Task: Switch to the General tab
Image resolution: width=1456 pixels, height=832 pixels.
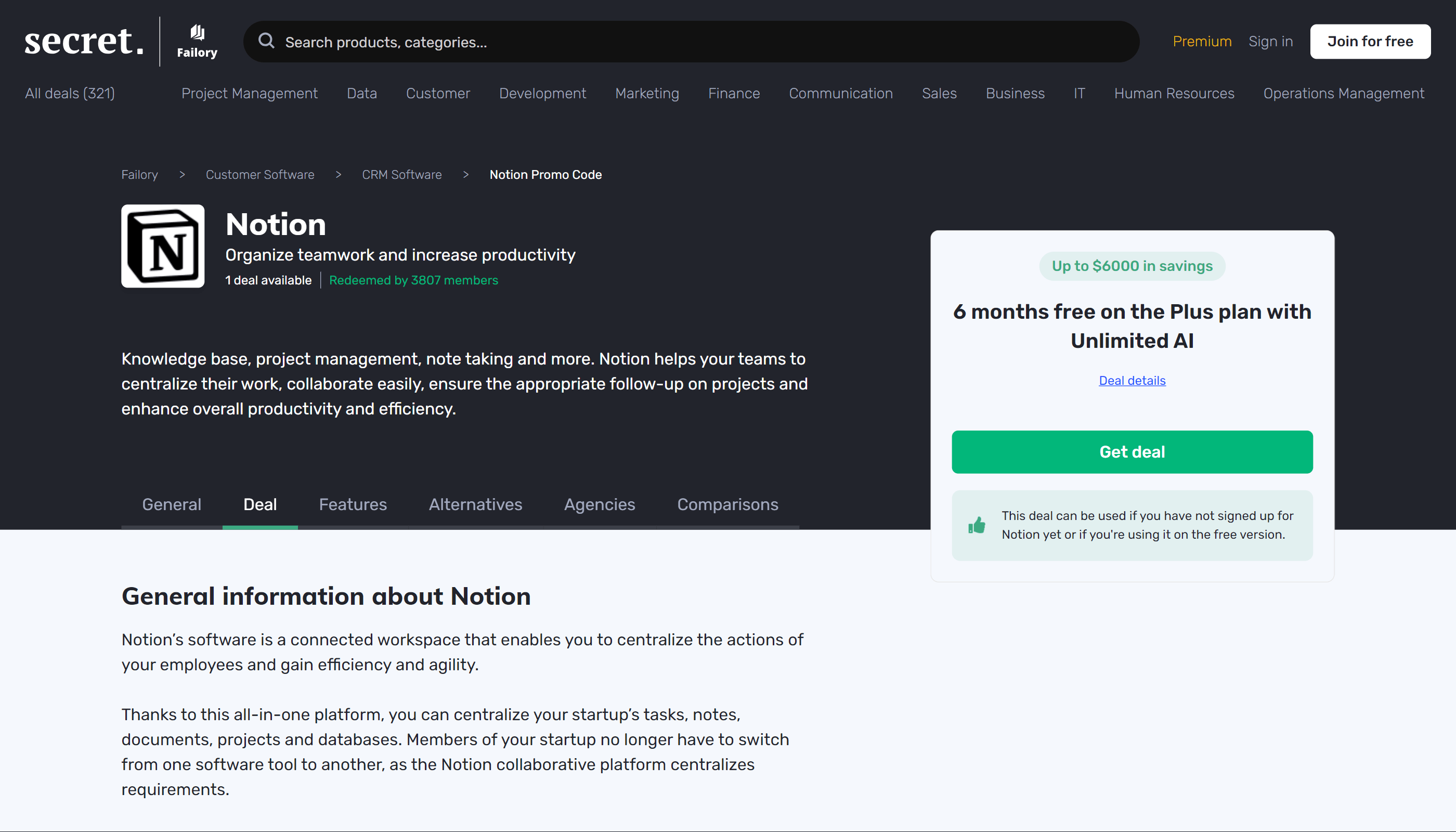Action: click(x=172, y=504)
